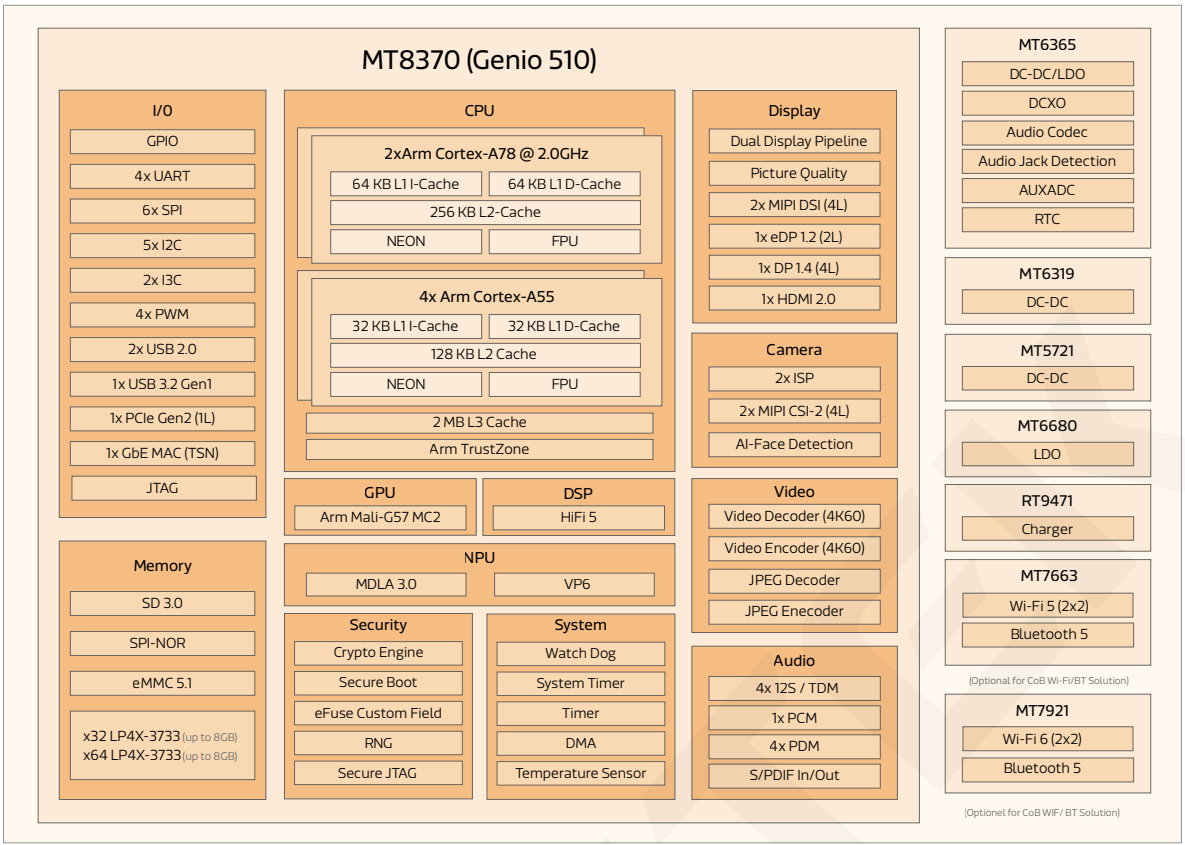The image size is (1185, 845).
Task: Select the Arm TrustZone block
Action: click(479, 450)
